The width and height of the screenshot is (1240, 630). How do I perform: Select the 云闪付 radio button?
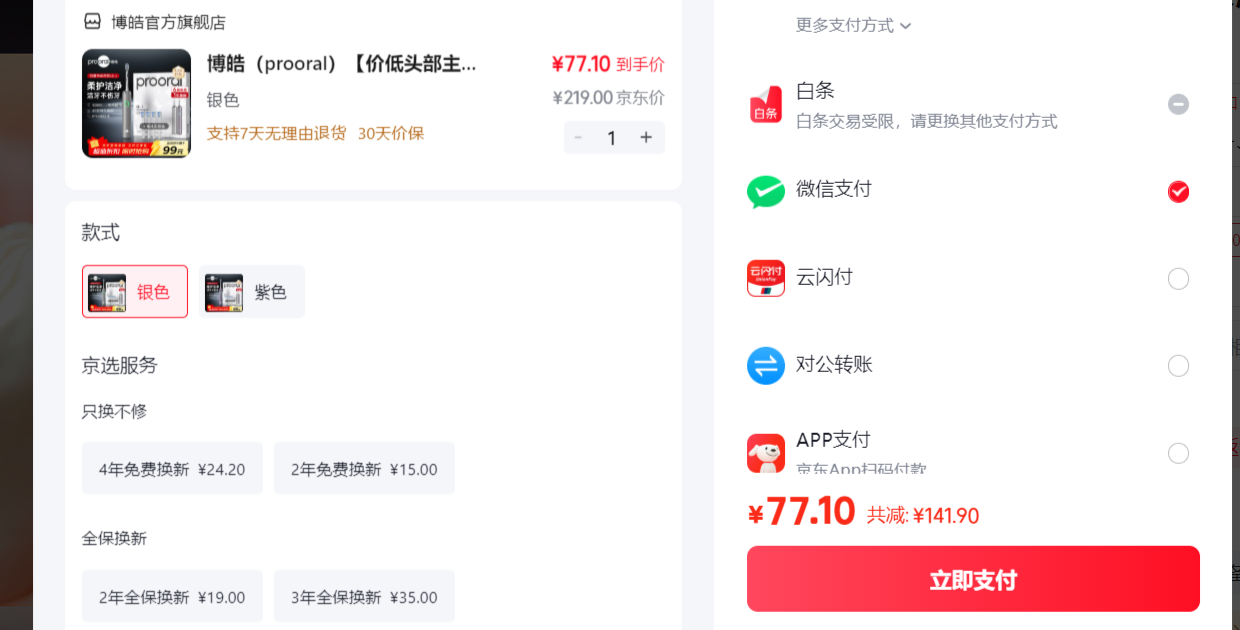pyautogui.click(x=1178, y=279)
